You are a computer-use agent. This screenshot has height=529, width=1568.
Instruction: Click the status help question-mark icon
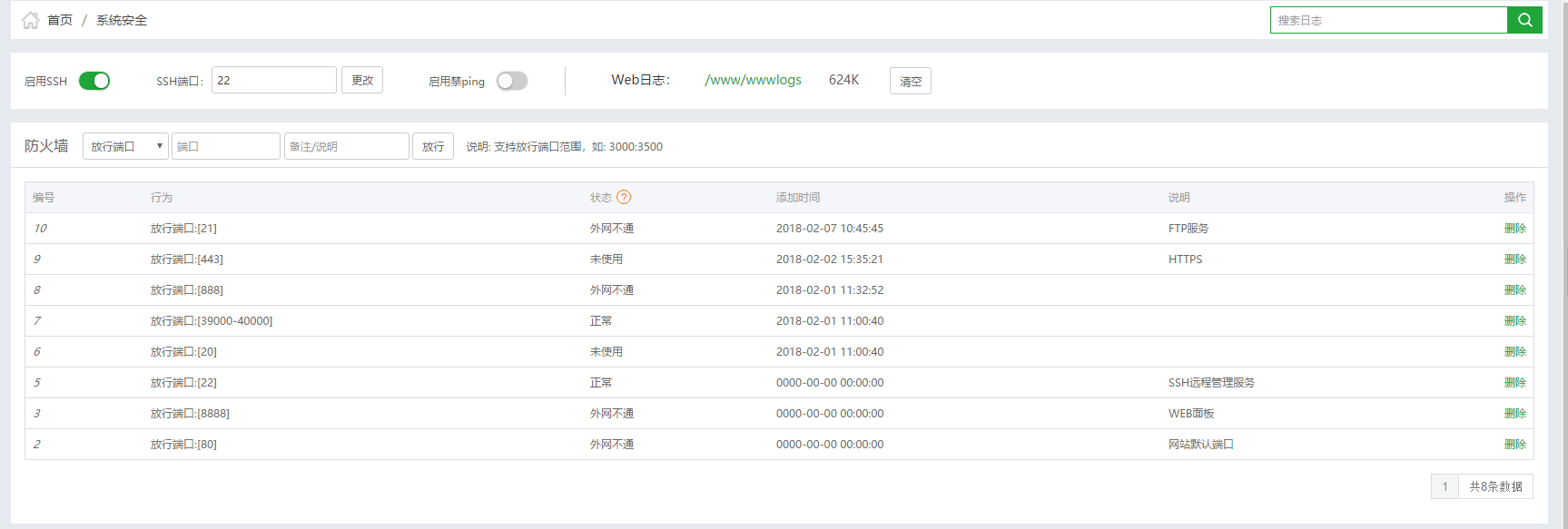(x=624, y=197)
